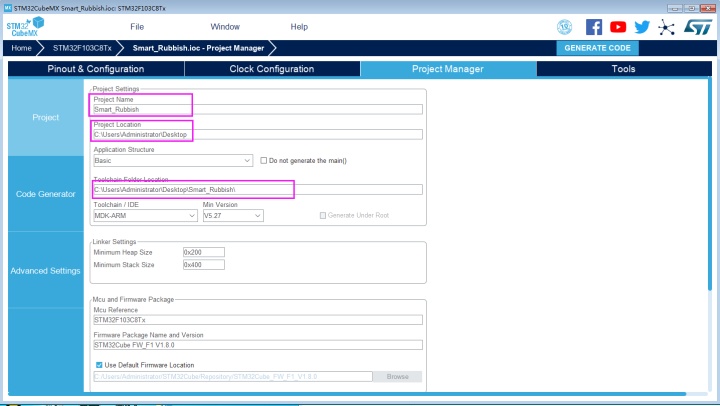Open the Help menu
The height and width of the screenshot is (406, 720).
[x=299, y=27]
